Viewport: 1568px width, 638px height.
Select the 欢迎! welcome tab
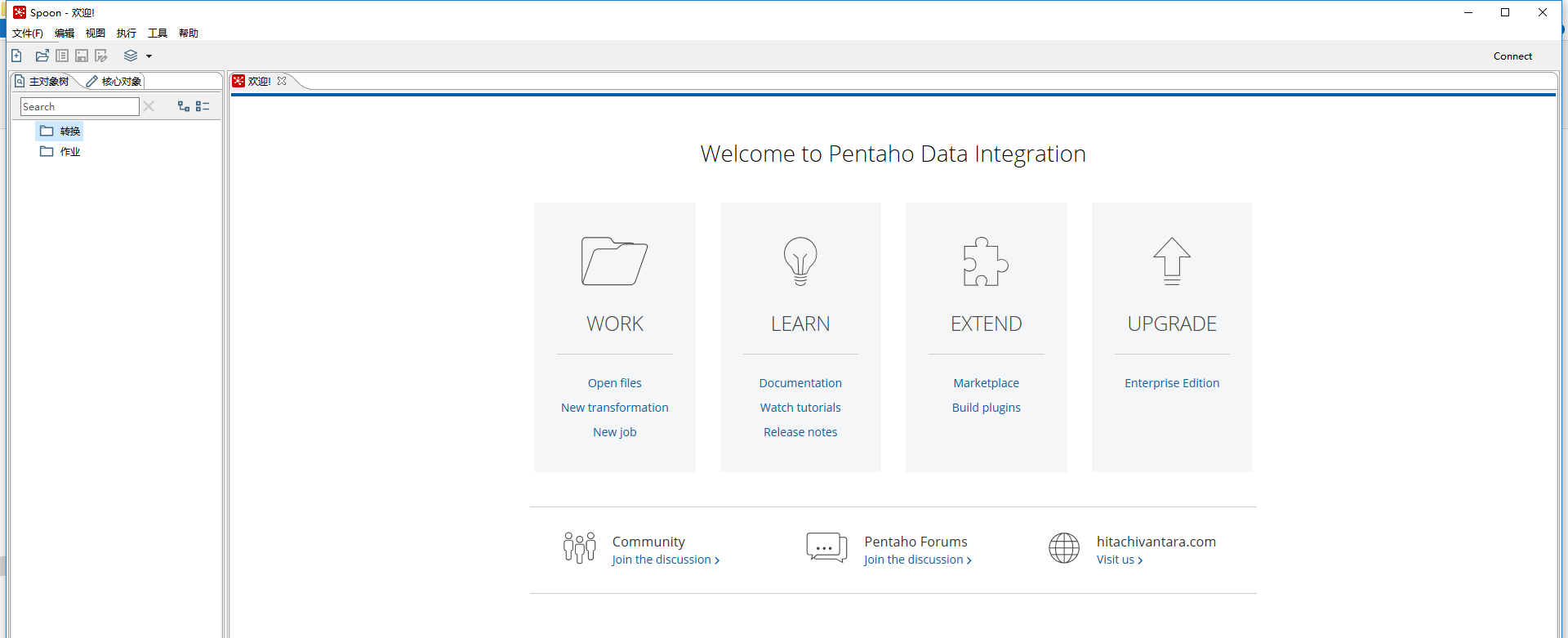[252, 81]
